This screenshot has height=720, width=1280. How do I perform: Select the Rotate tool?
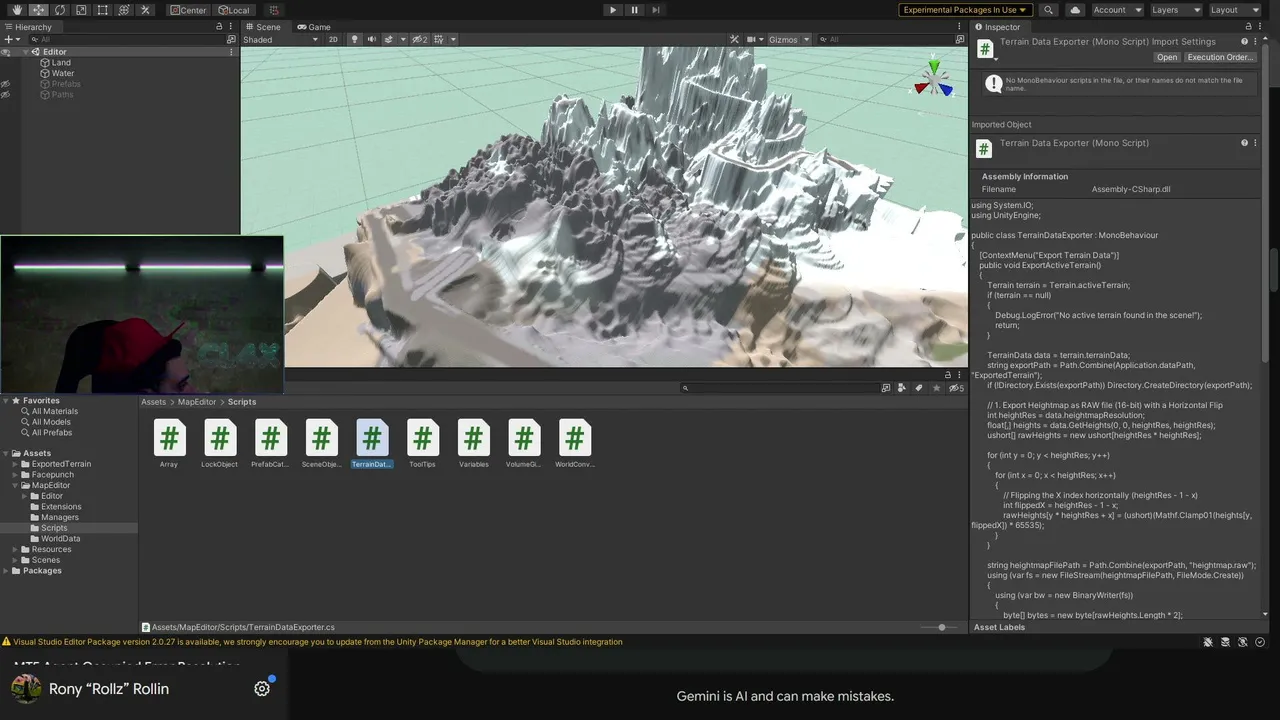[60, 10]
